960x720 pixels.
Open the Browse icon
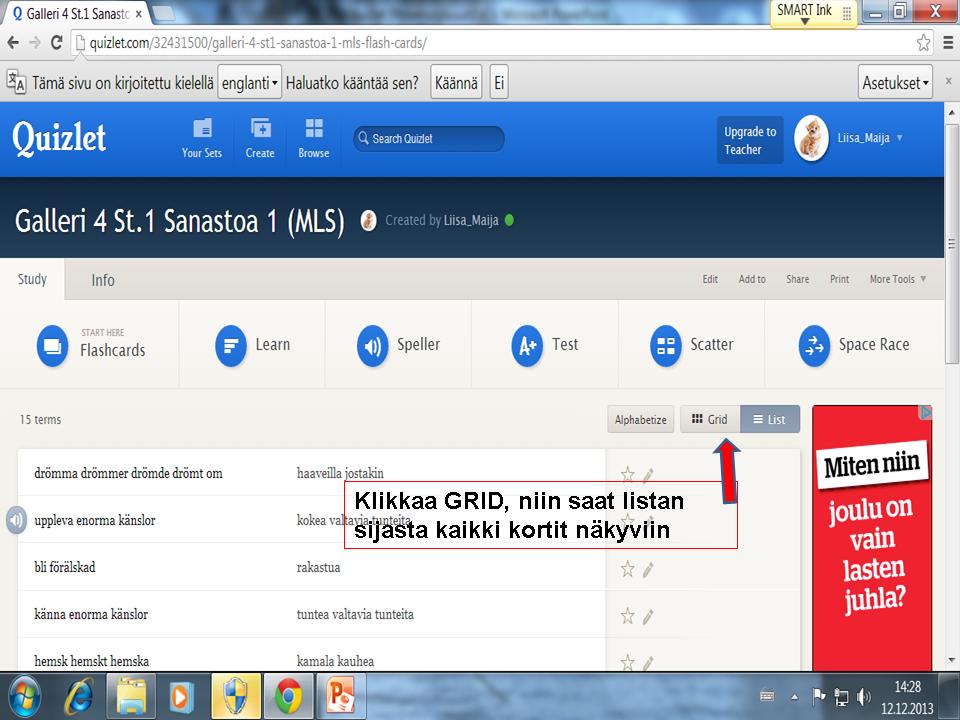(x=313, y=138)
